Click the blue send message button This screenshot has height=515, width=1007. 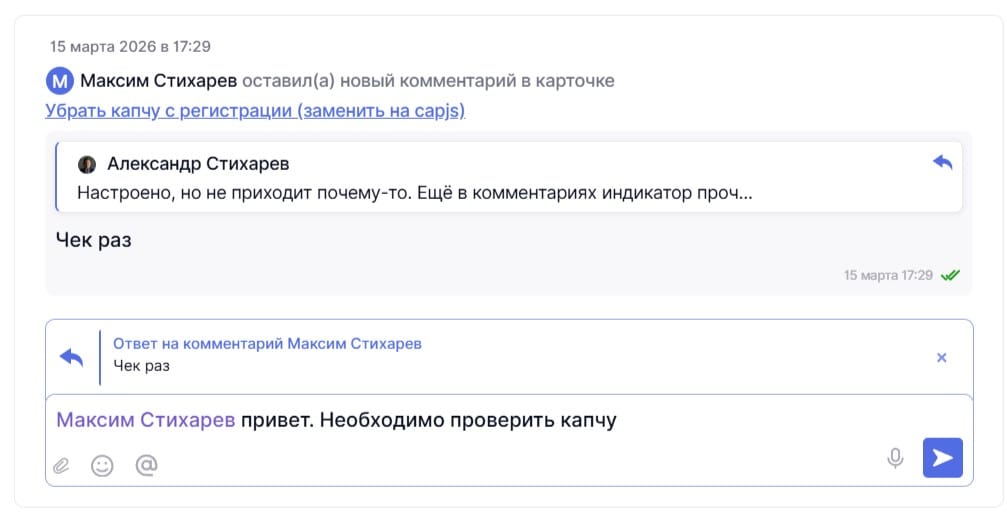click(942, 458)
